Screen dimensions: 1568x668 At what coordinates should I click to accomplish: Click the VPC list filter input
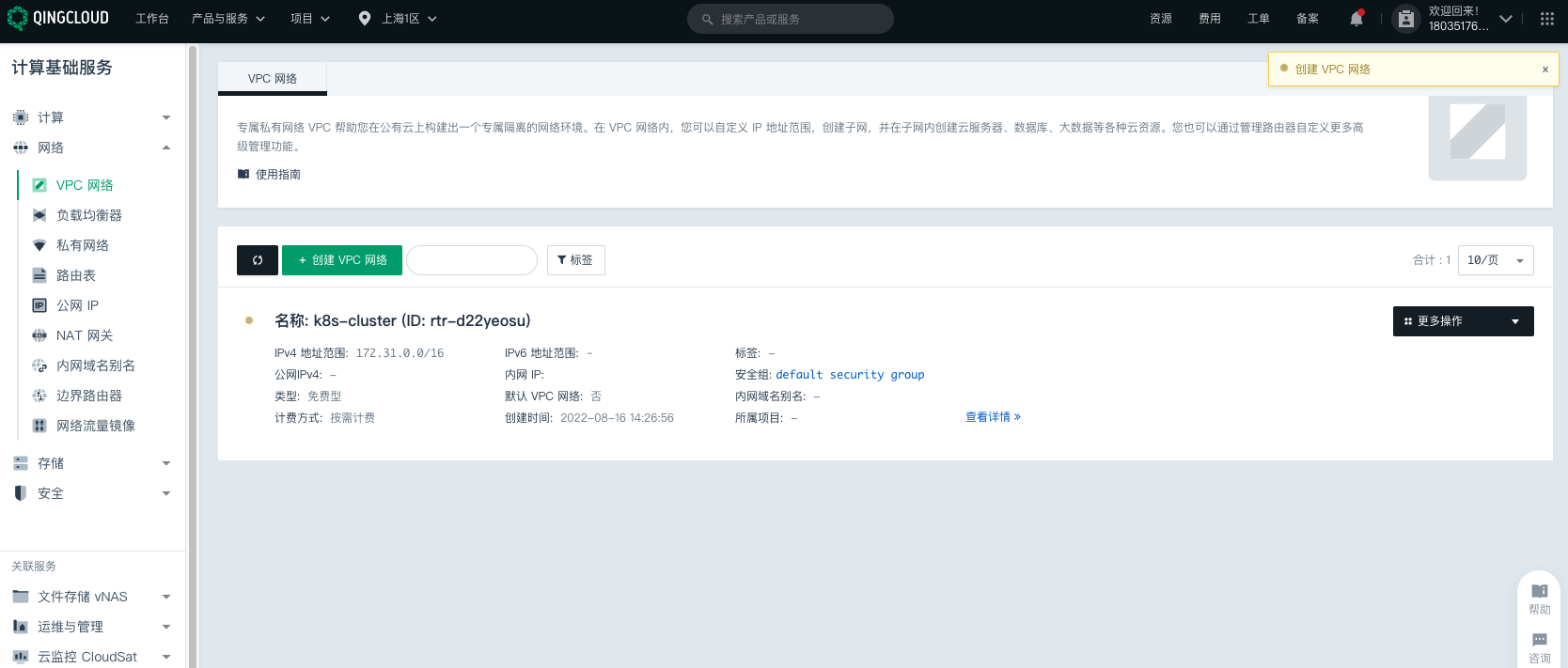pos(472,260)
